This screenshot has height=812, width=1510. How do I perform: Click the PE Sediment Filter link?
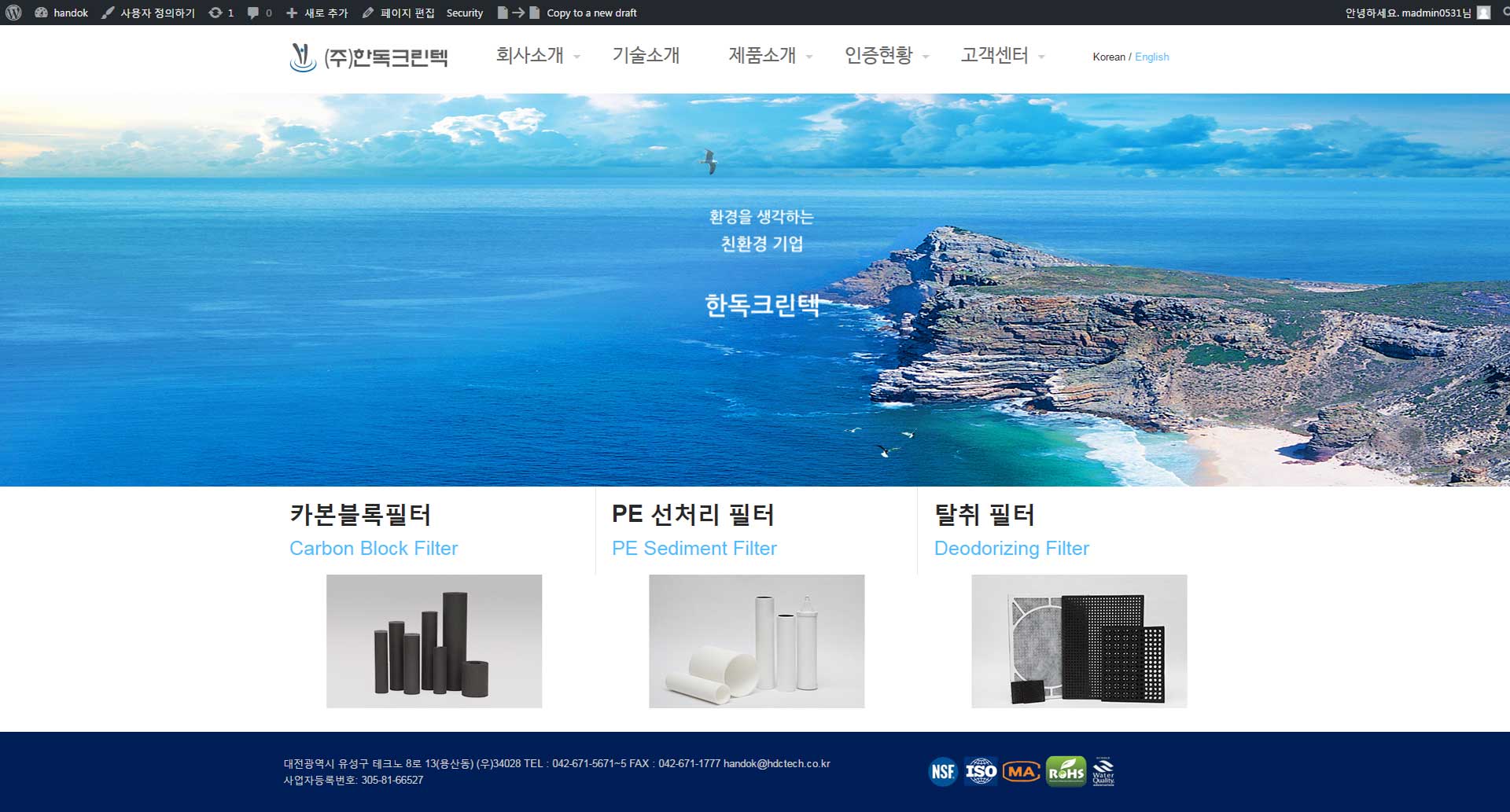(694, 548)
